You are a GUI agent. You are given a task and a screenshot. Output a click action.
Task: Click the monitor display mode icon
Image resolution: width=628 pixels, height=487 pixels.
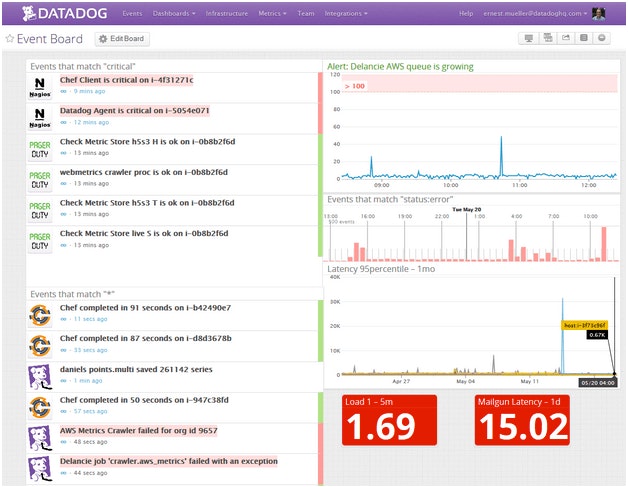[528, 38]
